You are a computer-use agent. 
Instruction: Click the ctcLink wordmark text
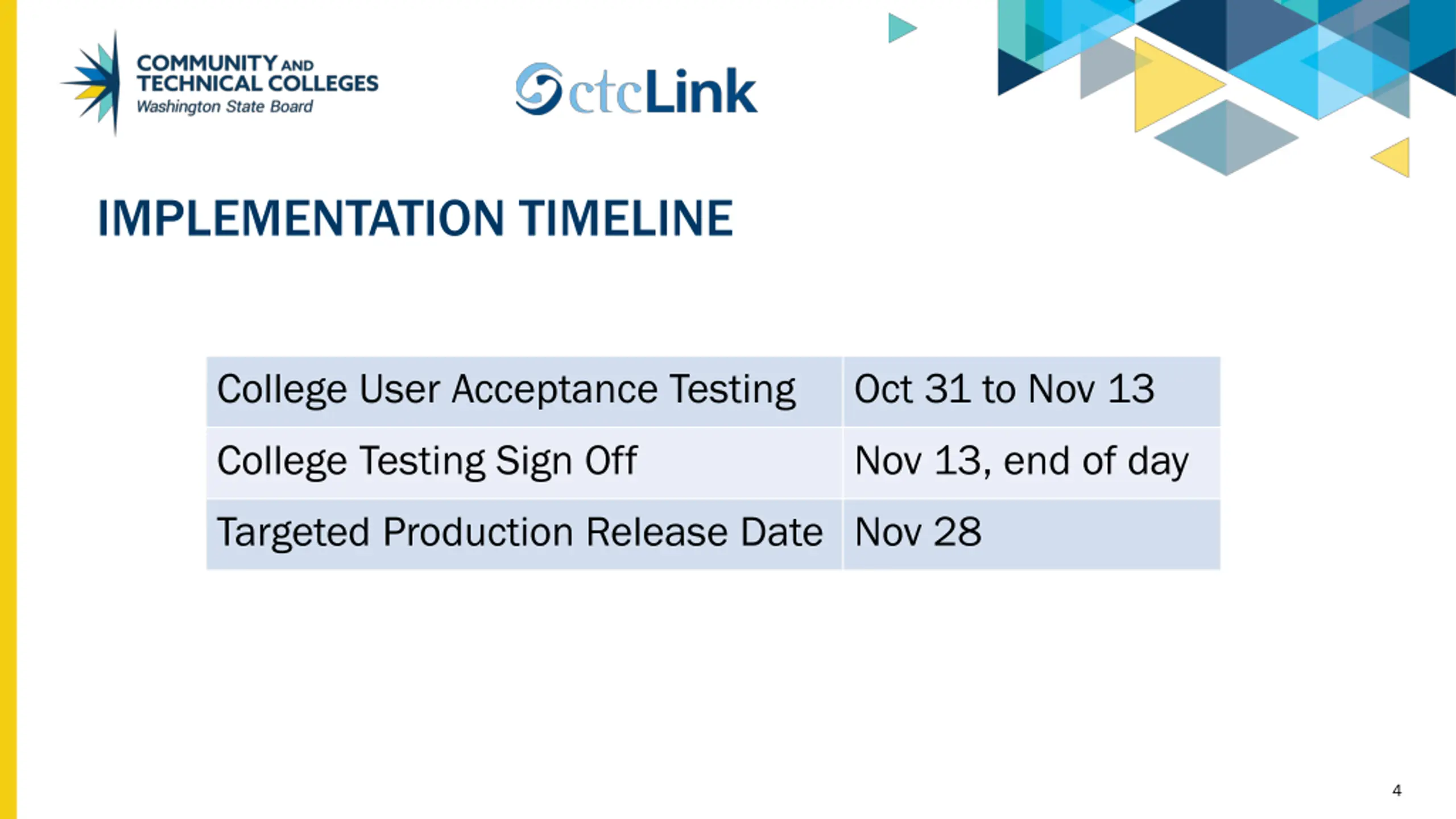pyautogui.click(x=662, y=91)
